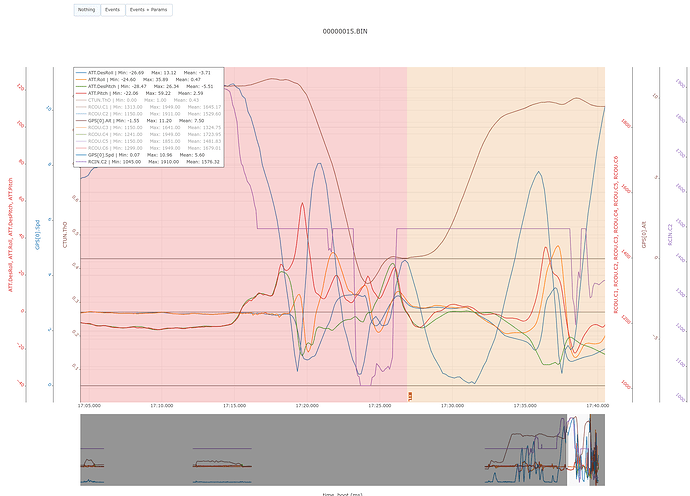Image resolution: width=690 pixels, height=496 pixels.
Task: Click the Nothing annotation button
Action: tap(87, 10)
